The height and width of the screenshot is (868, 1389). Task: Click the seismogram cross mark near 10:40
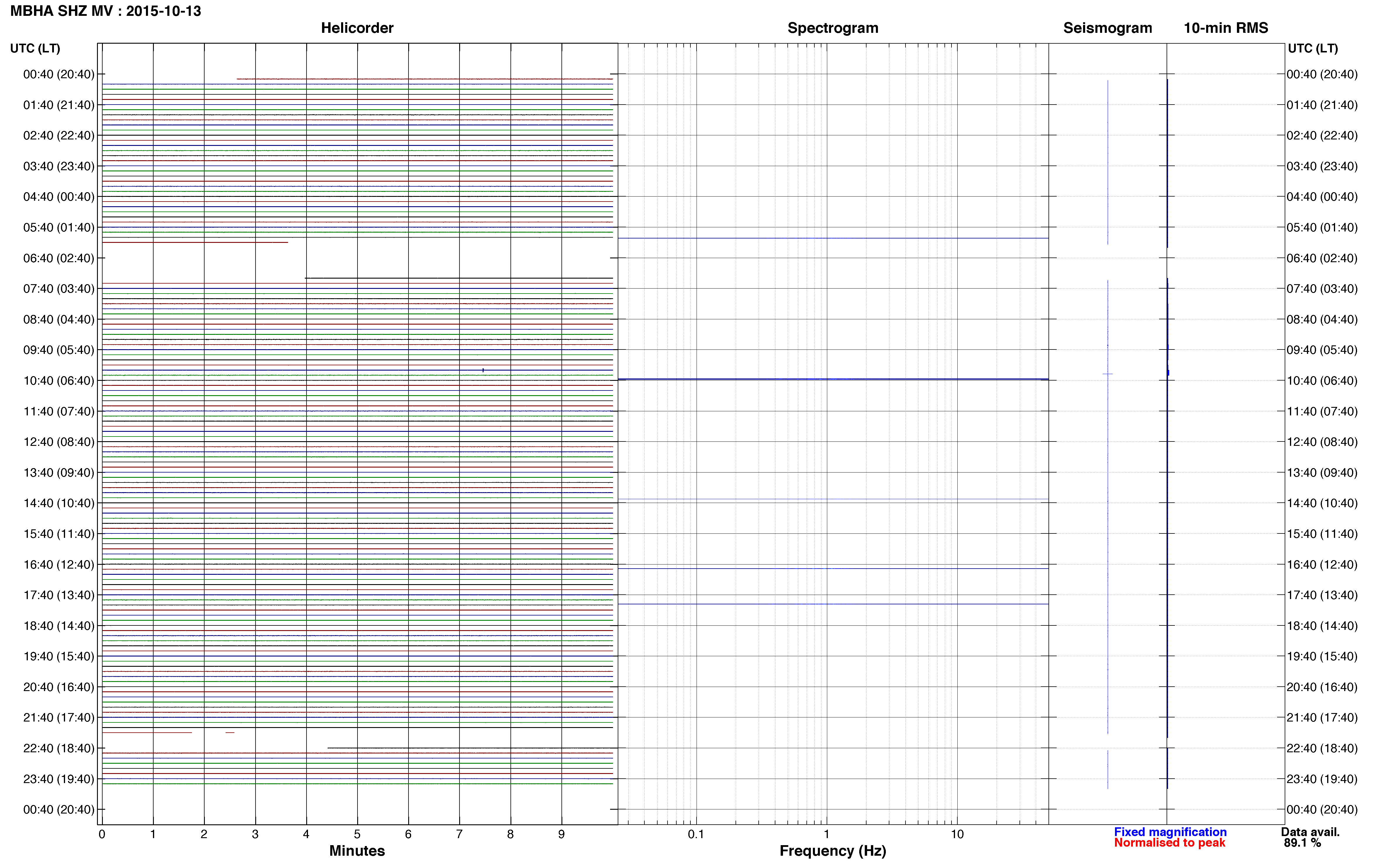[x=1108, y=374]
